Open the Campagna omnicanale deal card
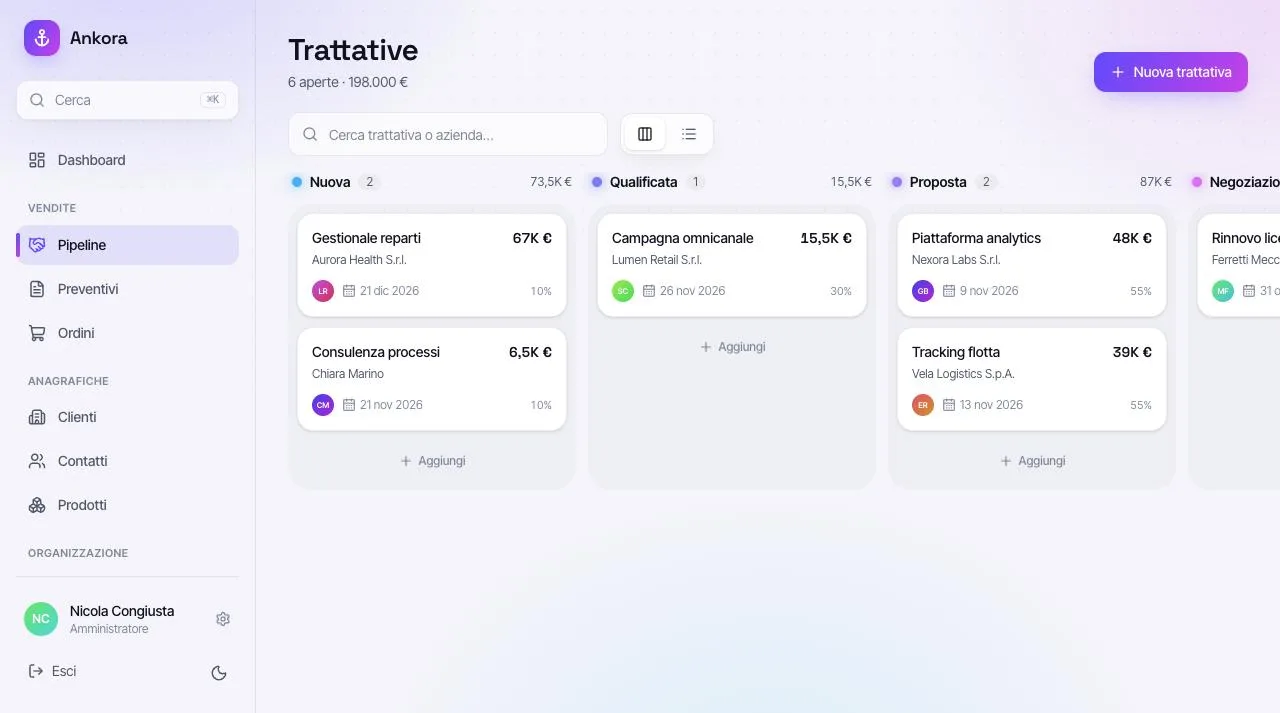Screen dimensions: 1280x713 [x=732, y=265]
